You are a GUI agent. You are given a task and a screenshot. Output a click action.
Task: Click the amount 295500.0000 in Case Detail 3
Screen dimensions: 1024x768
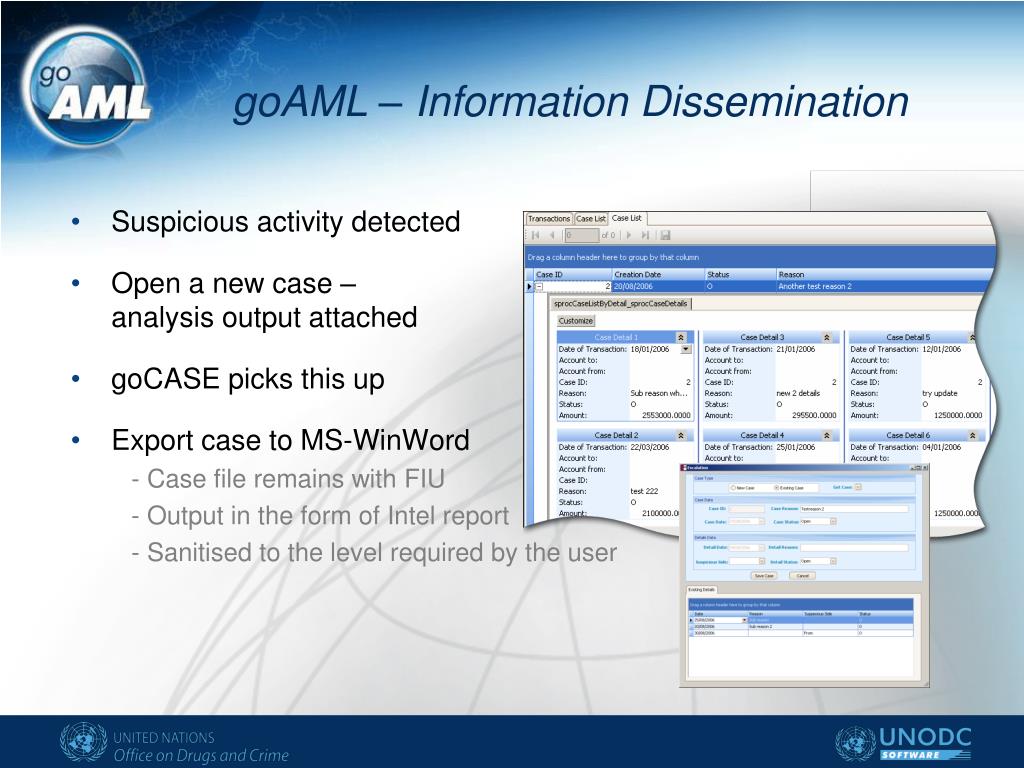point(814,415)
